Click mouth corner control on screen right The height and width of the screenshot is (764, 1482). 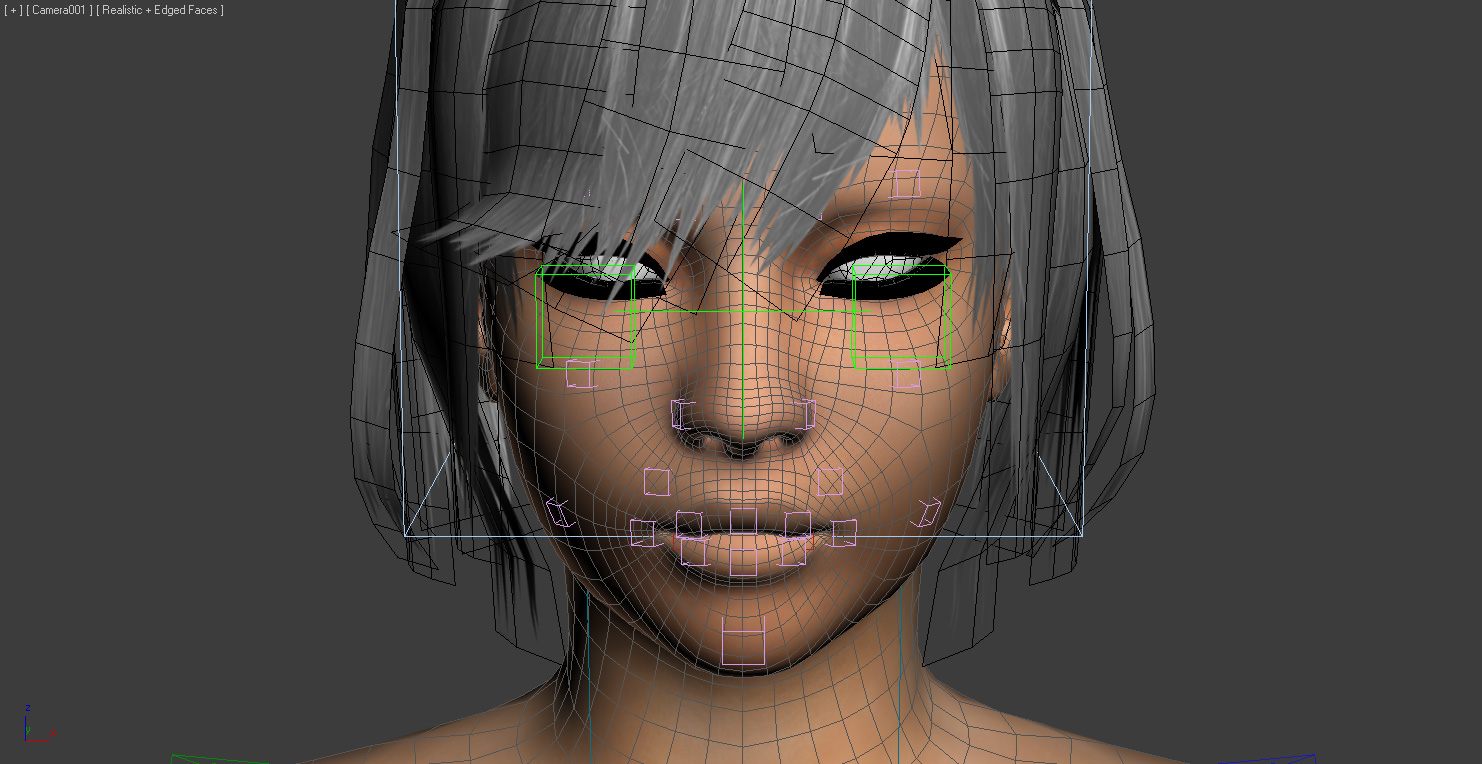[x=843, y=532]
